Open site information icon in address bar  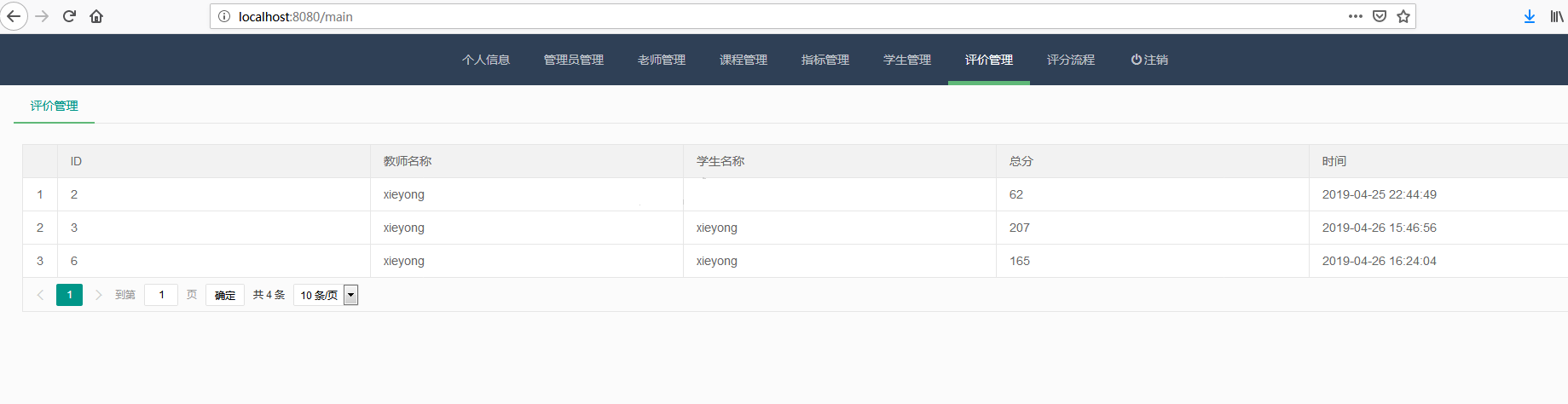coord(224,16)
